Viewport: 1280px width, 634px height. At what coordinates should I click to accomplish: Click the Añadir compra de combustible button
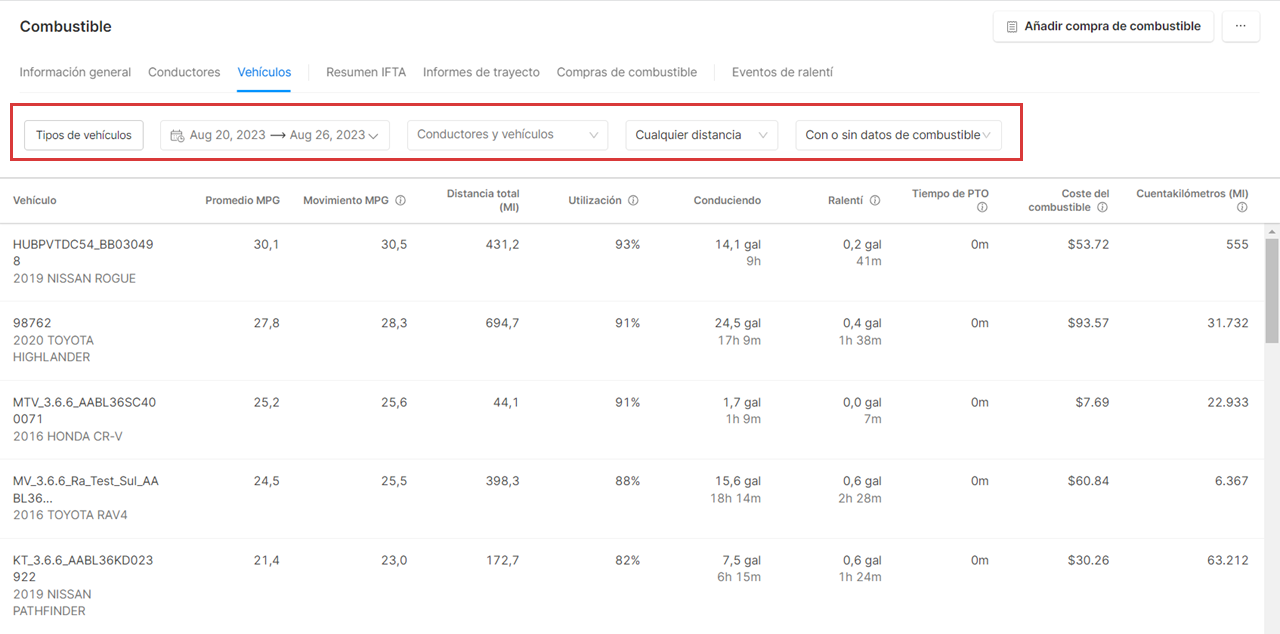pyautogui.click(x=1103, y=26)
